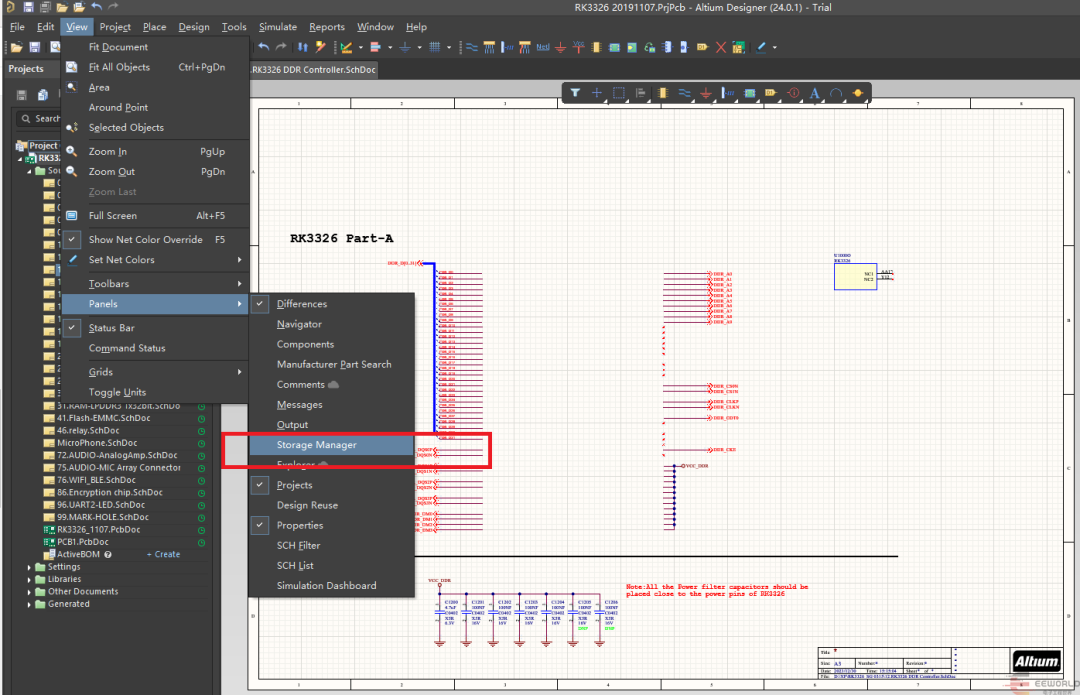Open the pen color dropdown in the toolbar
Image resolution: width=1080 pixels, height=695 pixels.
tap(774, 47)
